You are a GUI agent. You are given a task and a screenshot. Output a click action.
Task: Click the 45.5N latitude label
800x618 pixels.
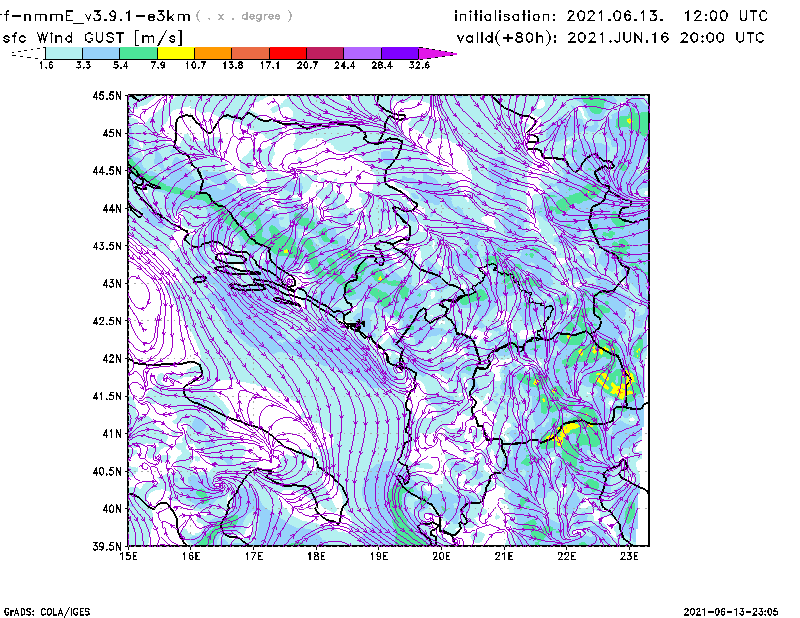point(107,95)
